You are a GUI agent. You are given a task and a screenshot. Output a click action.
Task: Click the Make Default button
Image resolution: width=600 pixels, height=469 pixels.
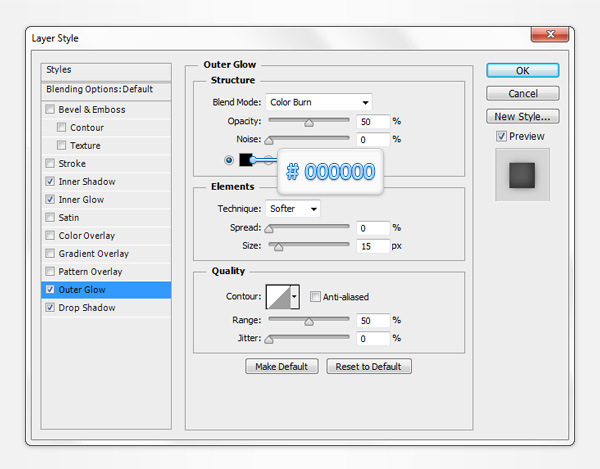tap(282, 366)
